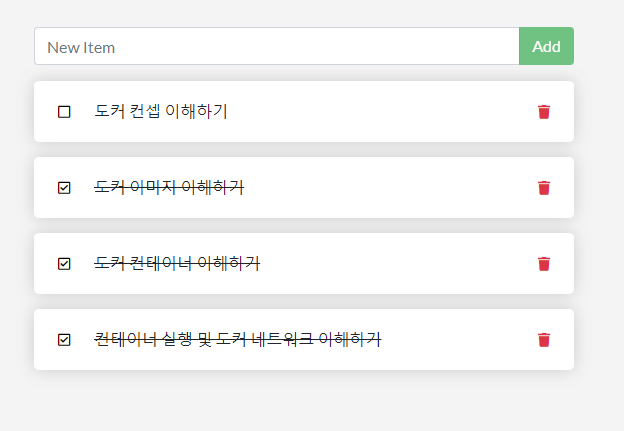Click empty middle of '도커 이미지 이해하기' card
Image resolution: width=624 pixels, height=431 pixels.
click(390, 187)
